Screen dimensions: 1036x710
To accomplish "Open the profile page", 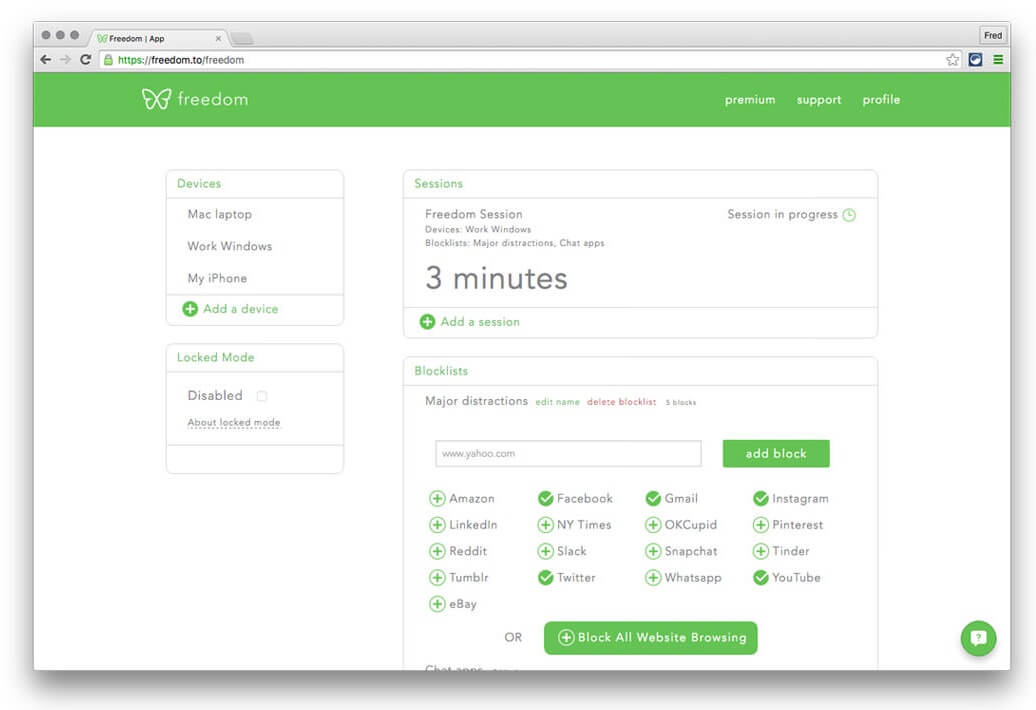I will [881, 100].
